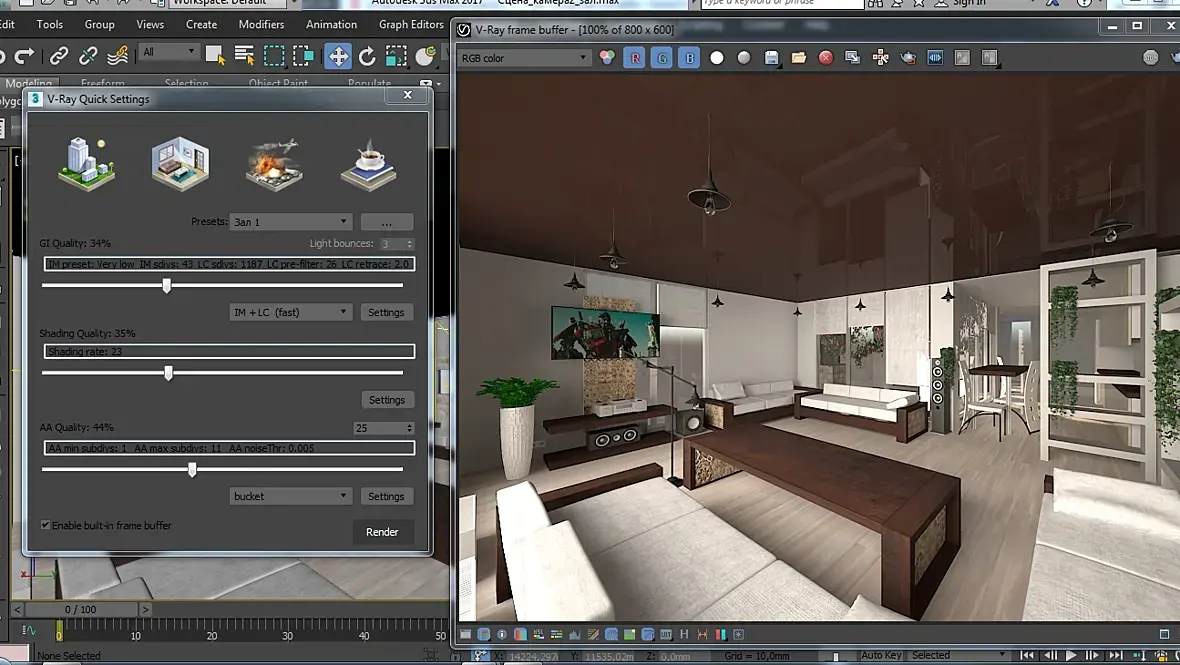1180x665 pixels.
Task: Expand the ribbon options arrow beside Populate
Action: pyautogui.click(x=437, y=84)
